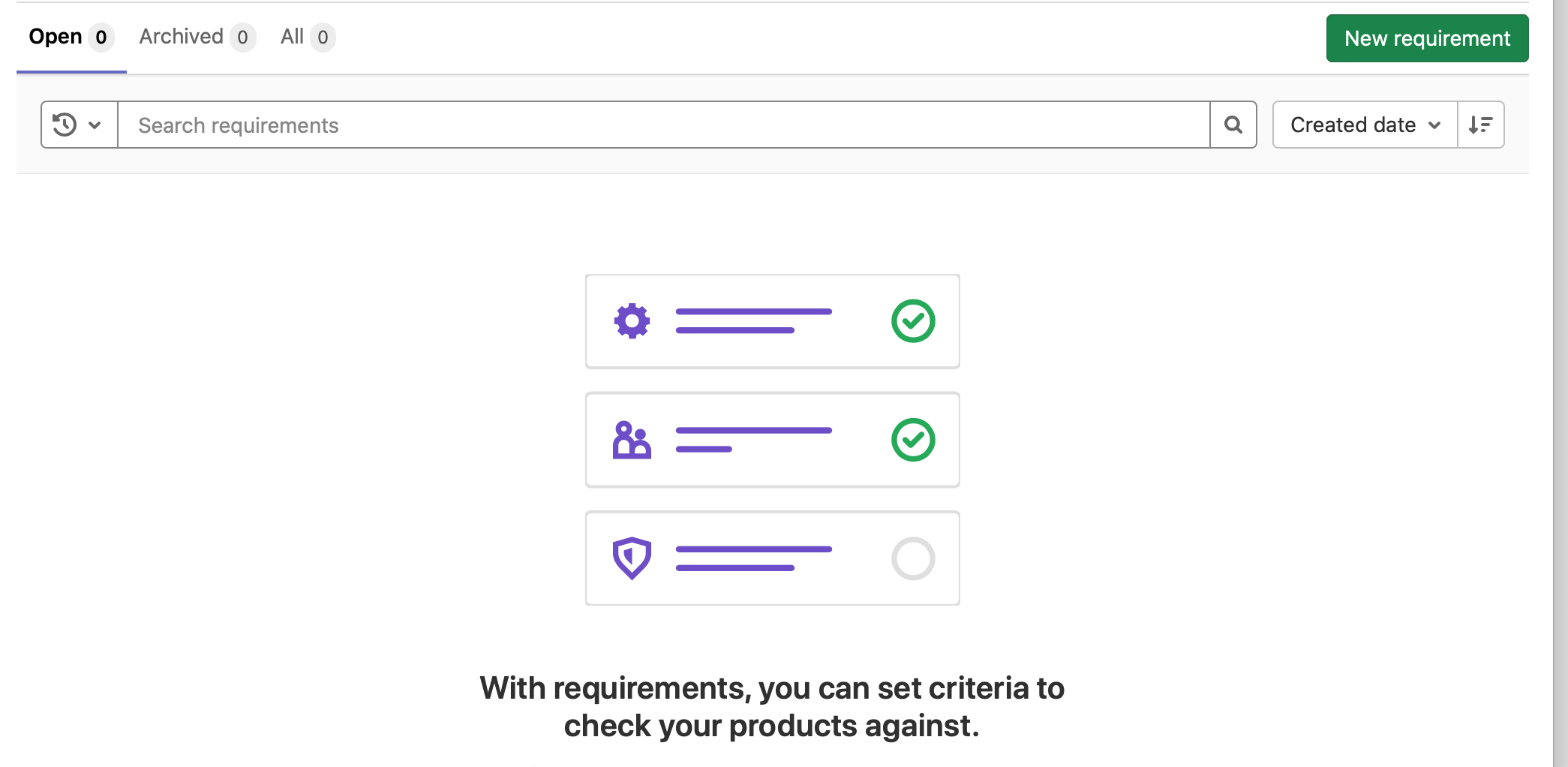Screen dimensions: 1568x767
Task: Expand the recent searches chevron
Action: pyautogui.click(x=95, y=125)
